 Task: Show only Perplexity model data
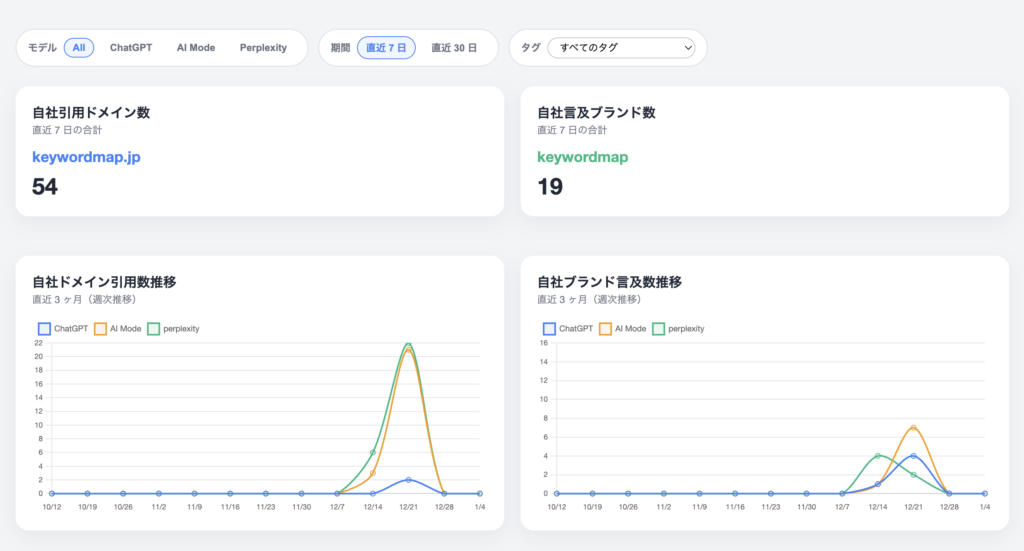click(x=263, y=47)
